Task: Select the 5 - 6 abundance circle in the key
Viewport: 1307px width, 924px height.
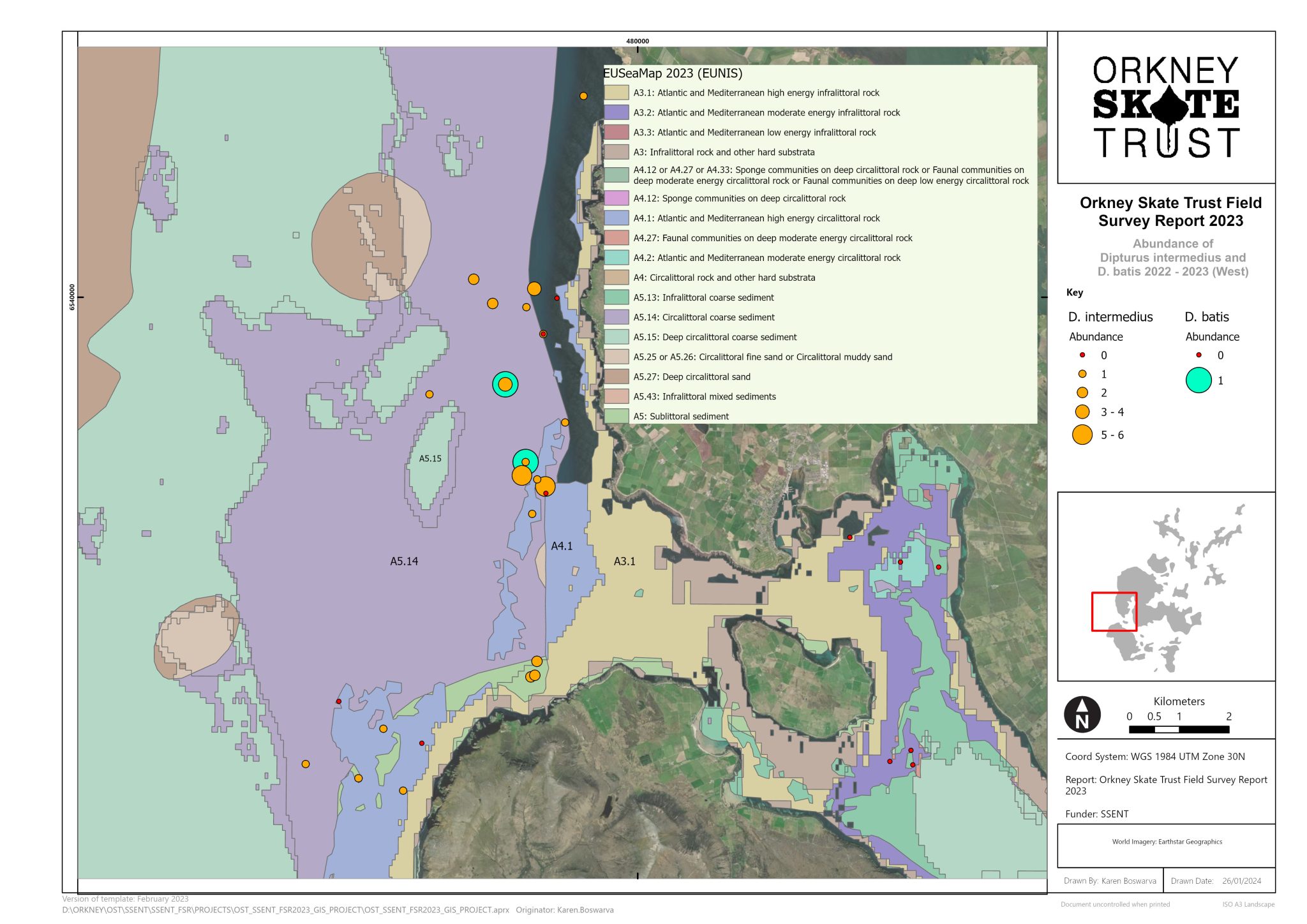Action: [x=1082, y=435]
